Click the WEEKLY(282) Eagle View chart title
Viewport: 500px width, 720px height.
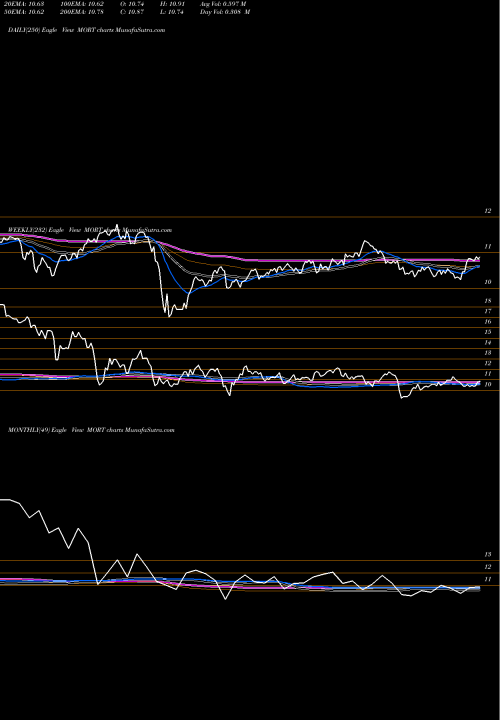point(90,230)
